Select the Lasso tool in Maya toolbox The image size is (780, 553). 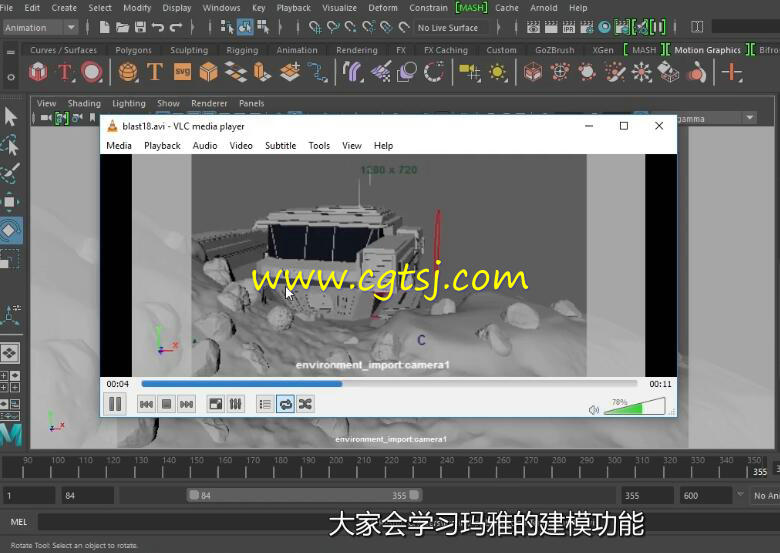pyautogui.click(x=10, y=145)
